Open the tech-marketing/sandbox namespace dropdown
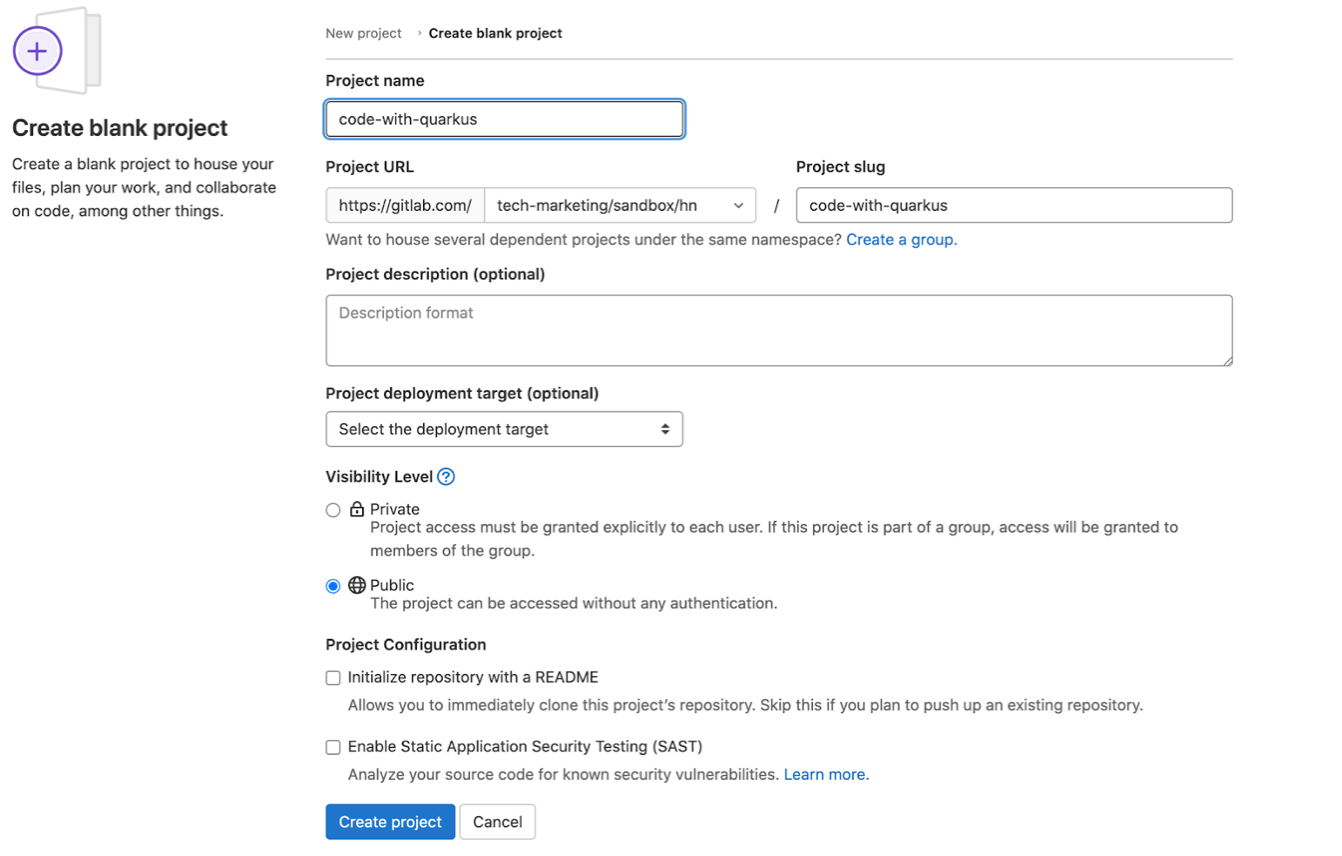Image resolution: width=1342 pixels, height=856 pixels. pyautogui.click(x=620, y=205)
